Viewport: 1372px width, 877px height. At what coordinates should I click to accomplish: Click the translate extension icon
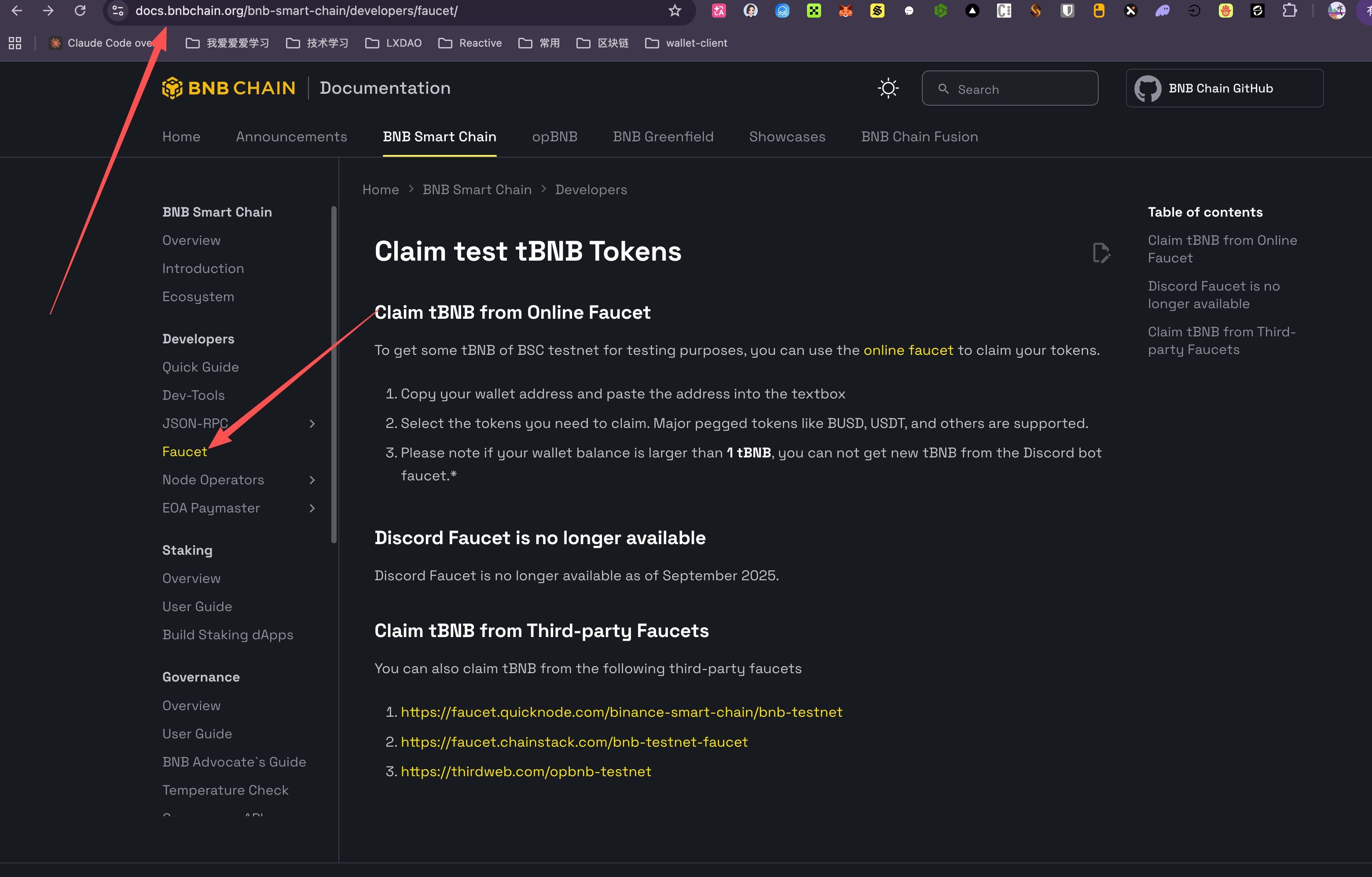click(719, 11)
